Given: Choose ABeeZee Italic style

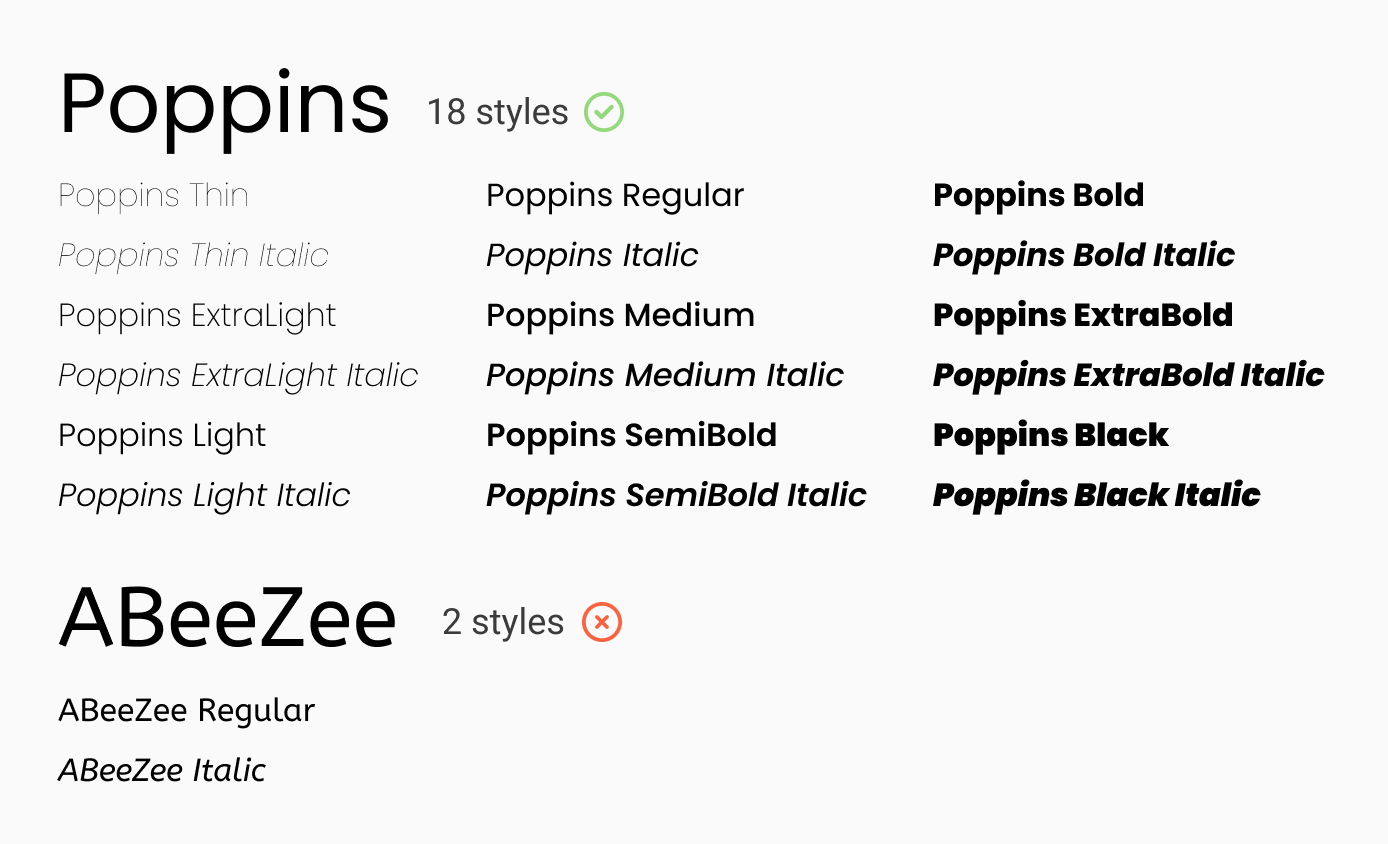Looking at the screenshot, I should pos(163,771).
